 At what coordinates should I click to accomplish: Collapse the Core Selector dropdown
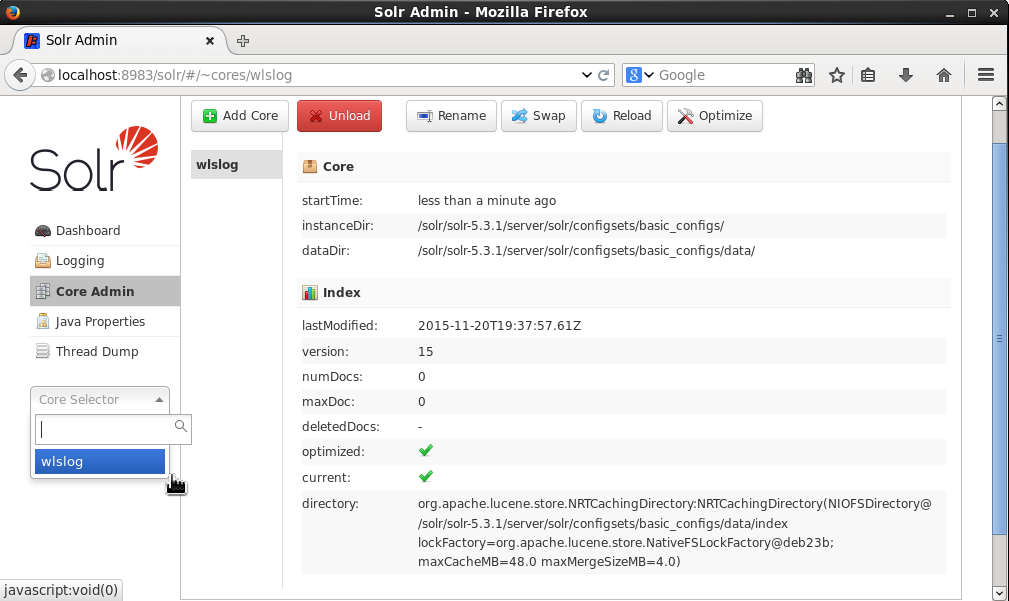pos(100,400)
